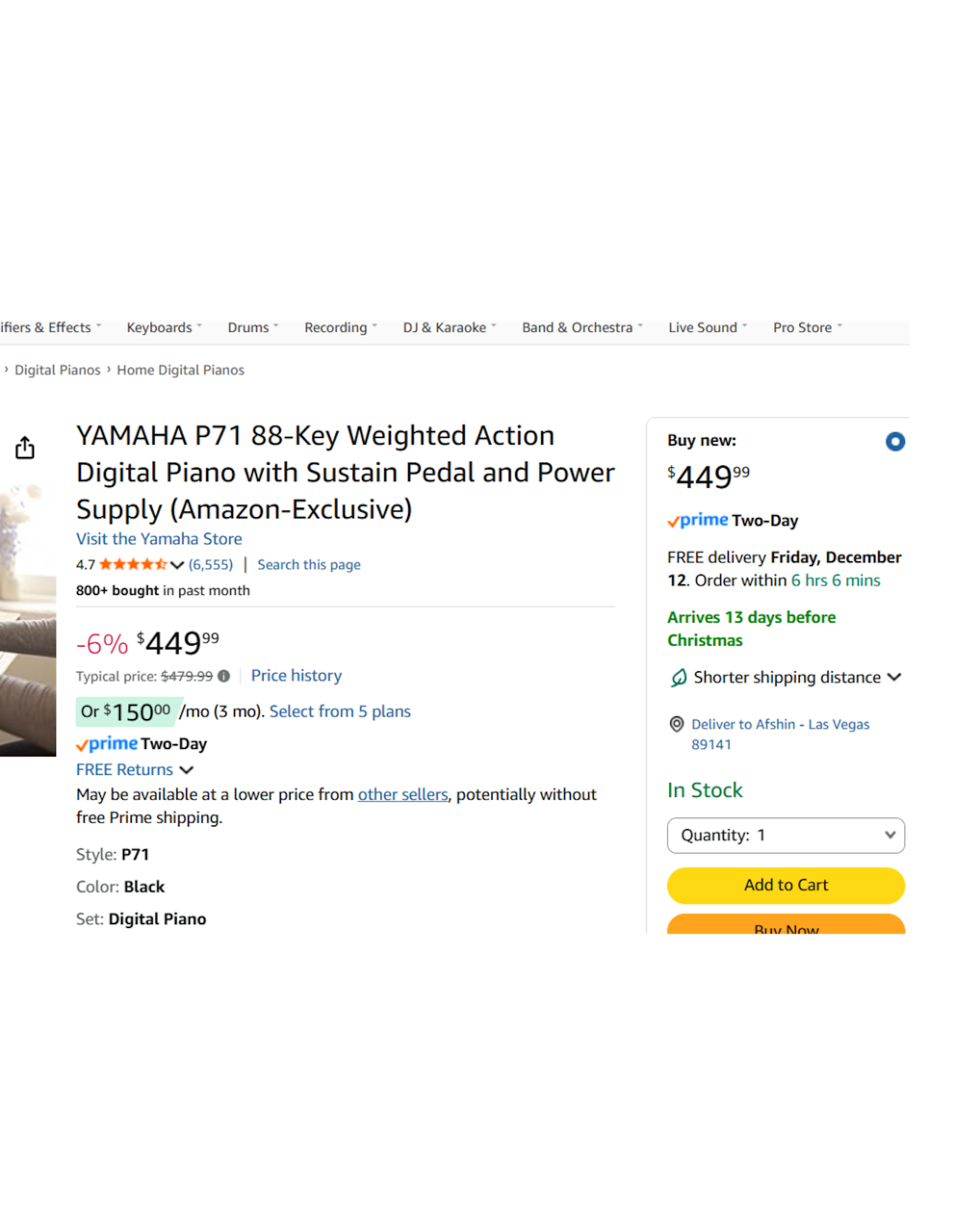Click the star rating icons

coord(133,564)
